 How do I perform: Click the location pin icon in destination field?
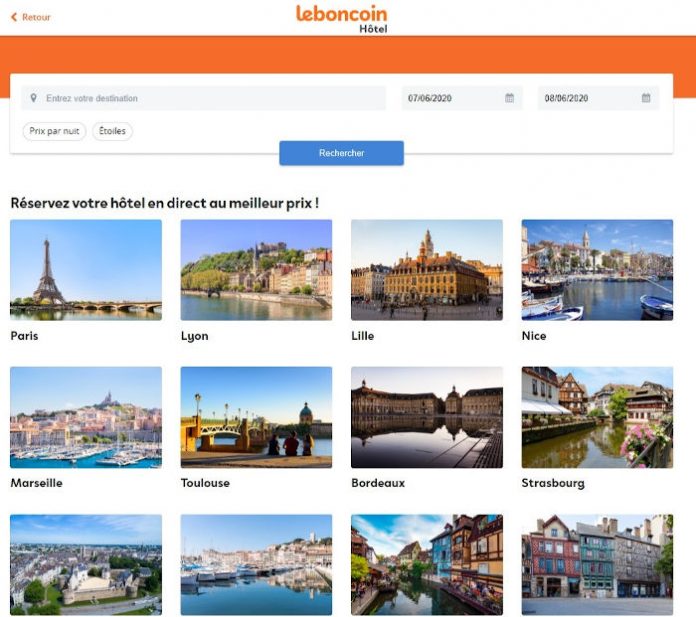pyautogui.click(x=34, y=98)
